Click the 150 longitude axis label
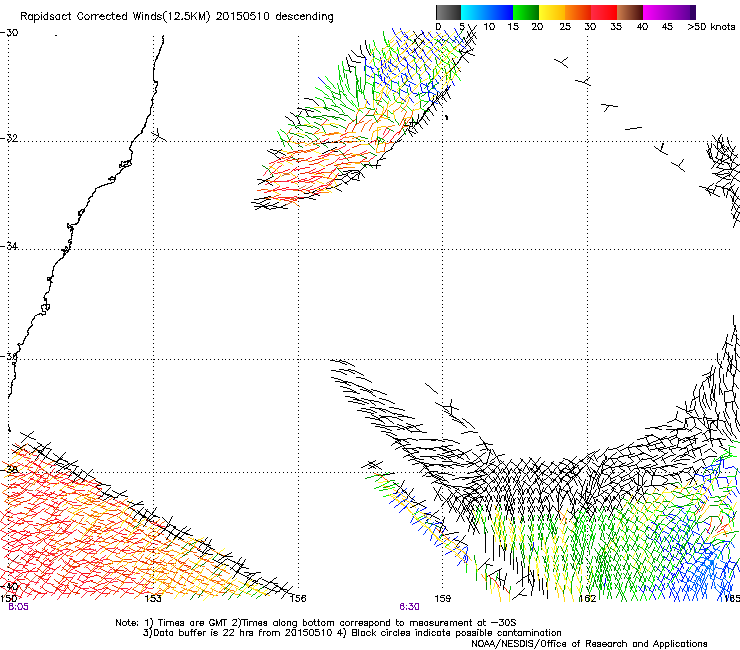Image resolution: width=740 pixels, height=650 pixels. coord(8,599)
